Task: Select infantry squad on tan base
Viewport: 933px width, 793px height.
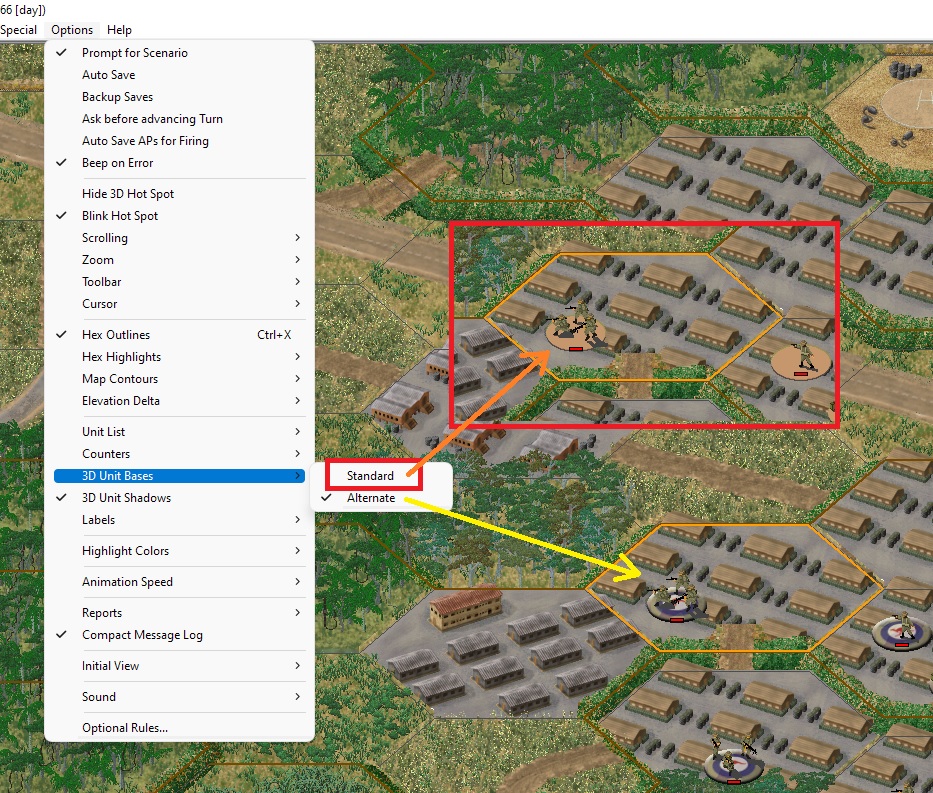Action: [x=575, y=328]
